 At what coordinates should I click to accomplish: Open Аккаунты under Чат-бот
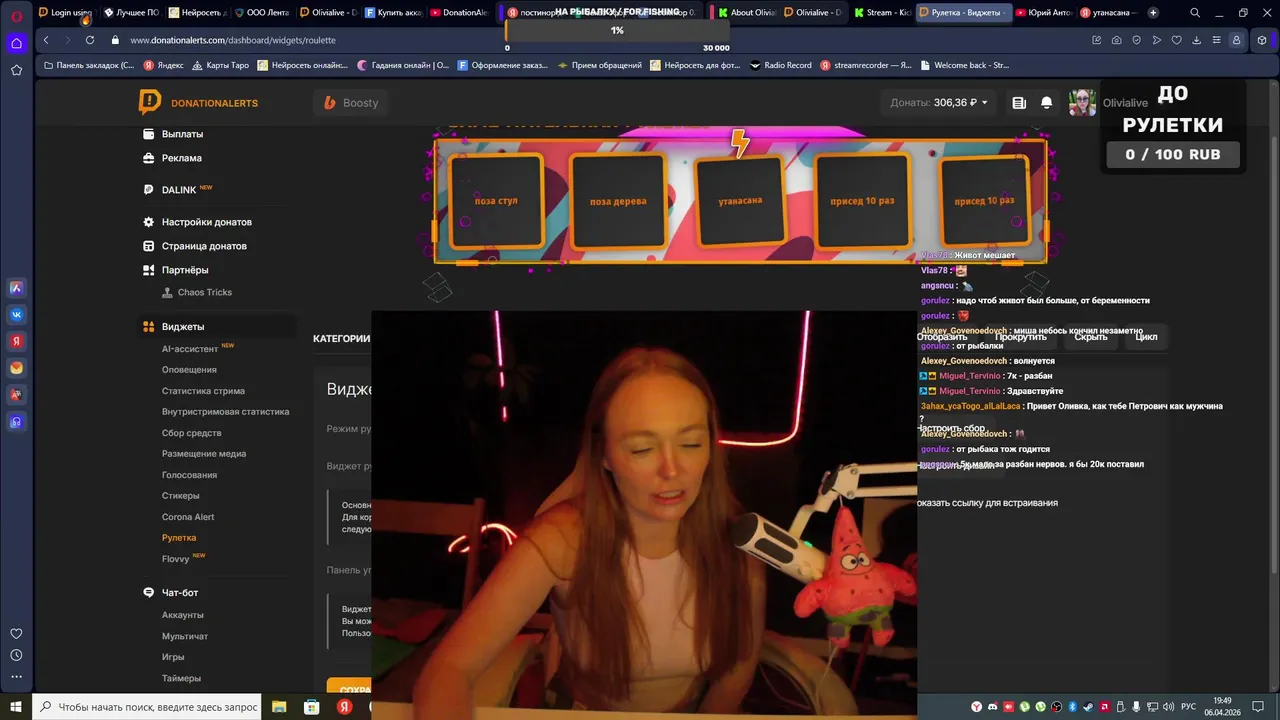(x=182, y=615)
